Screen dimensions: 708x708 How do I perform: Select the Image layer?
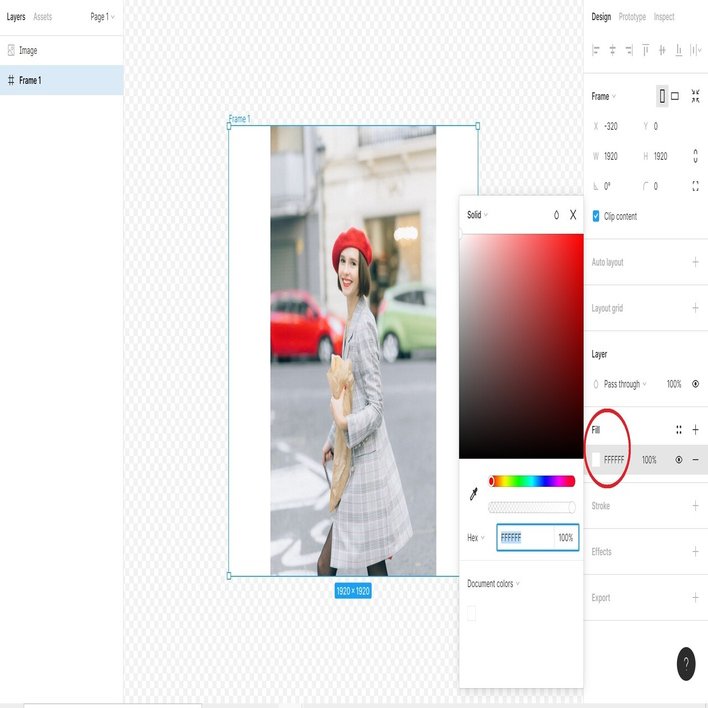click(61, 51)
